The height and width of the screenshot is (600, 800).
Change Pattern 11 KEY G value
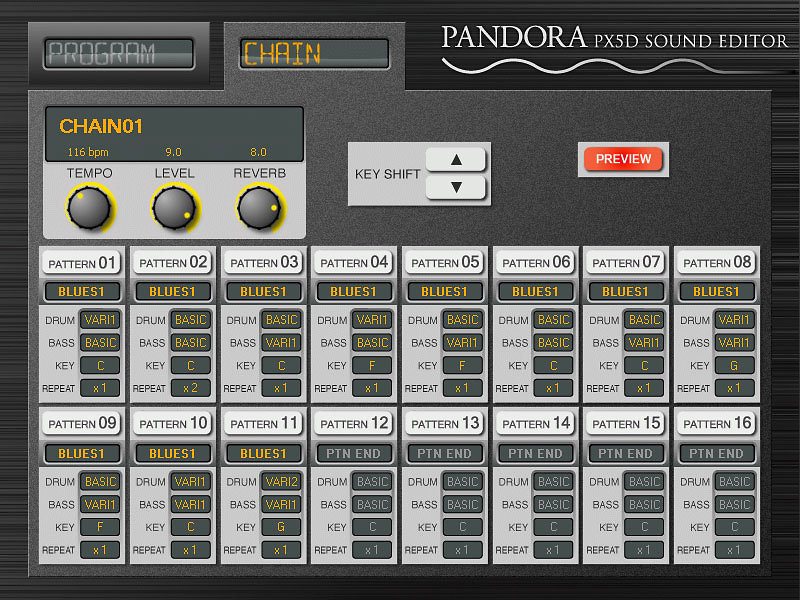pyautogui.click(x=282, y=527)
